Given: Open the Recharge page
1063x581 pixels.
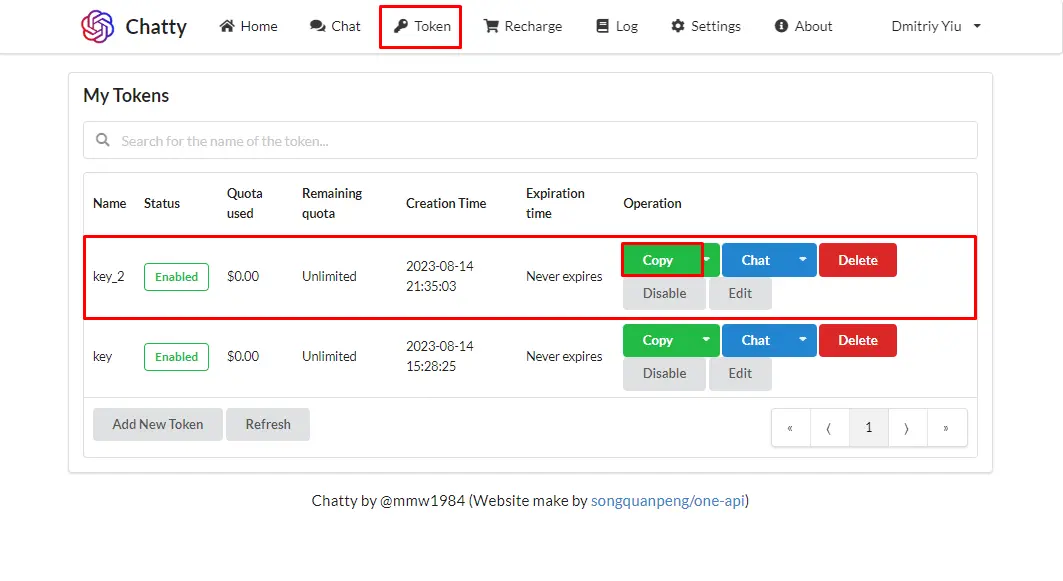Looking at the screenshot, I should click(523, 26).
